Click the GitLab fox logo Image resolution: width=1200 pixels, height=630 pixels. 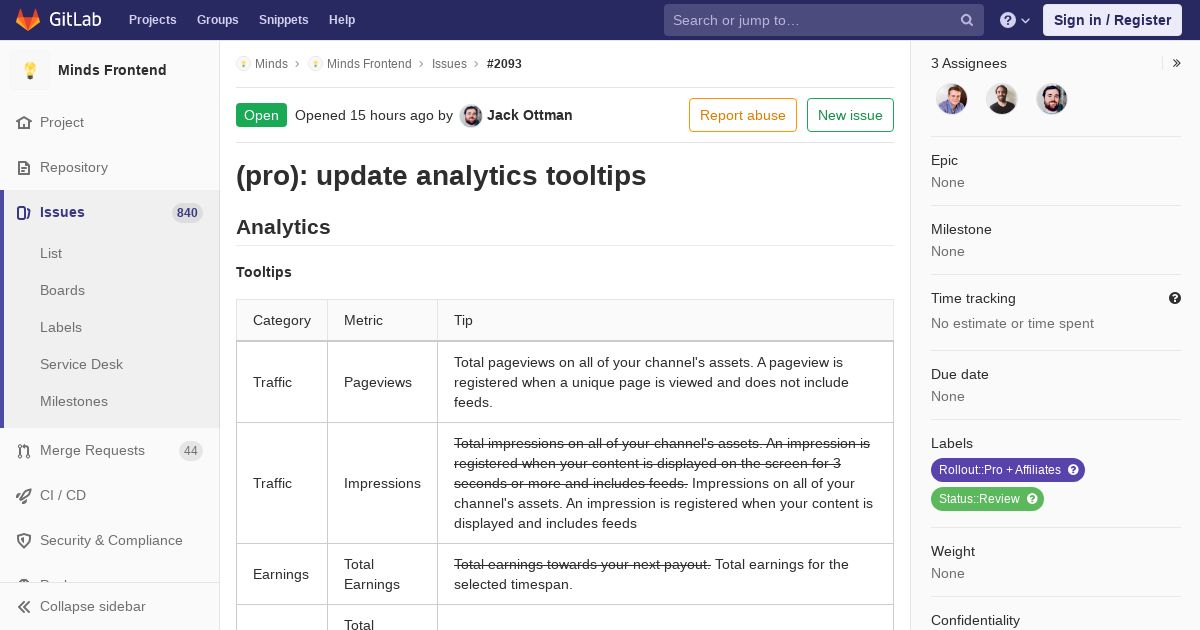coord(28,19)
